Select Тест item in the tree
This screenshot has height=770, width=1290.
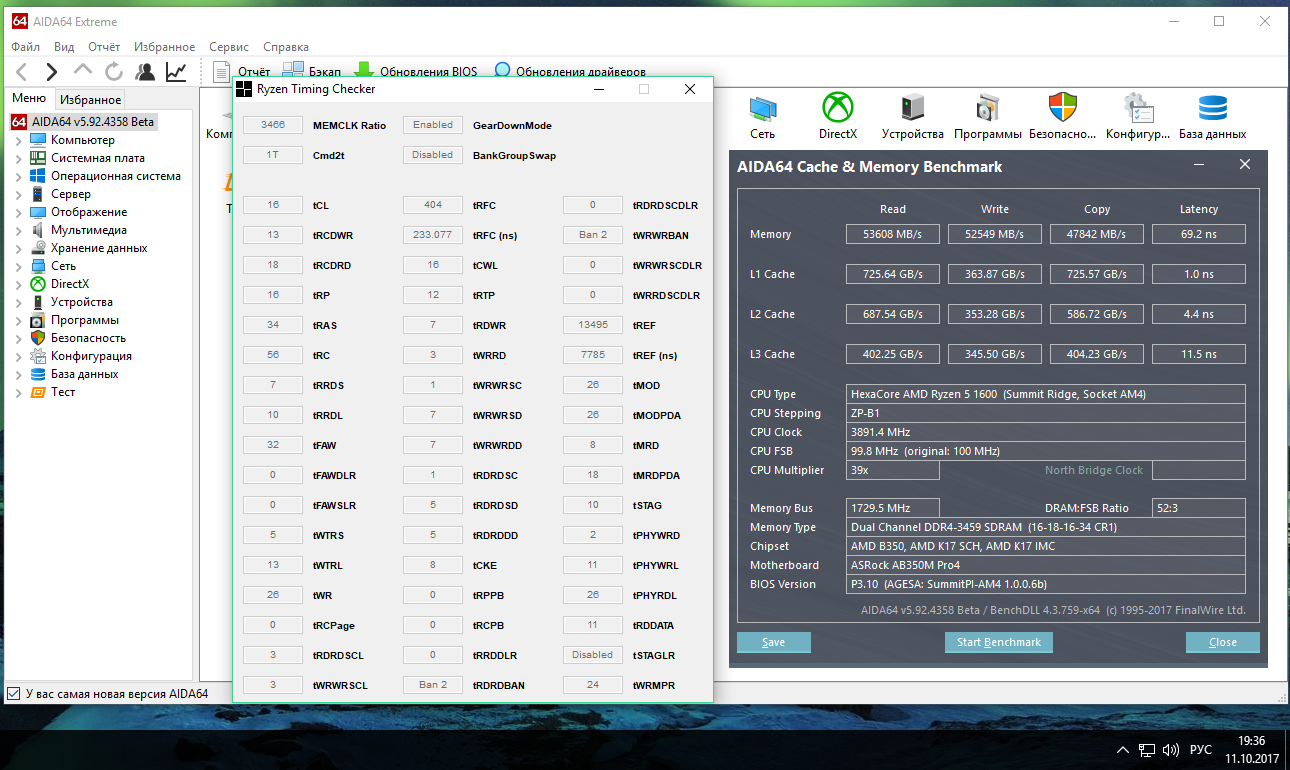(63, 392)
